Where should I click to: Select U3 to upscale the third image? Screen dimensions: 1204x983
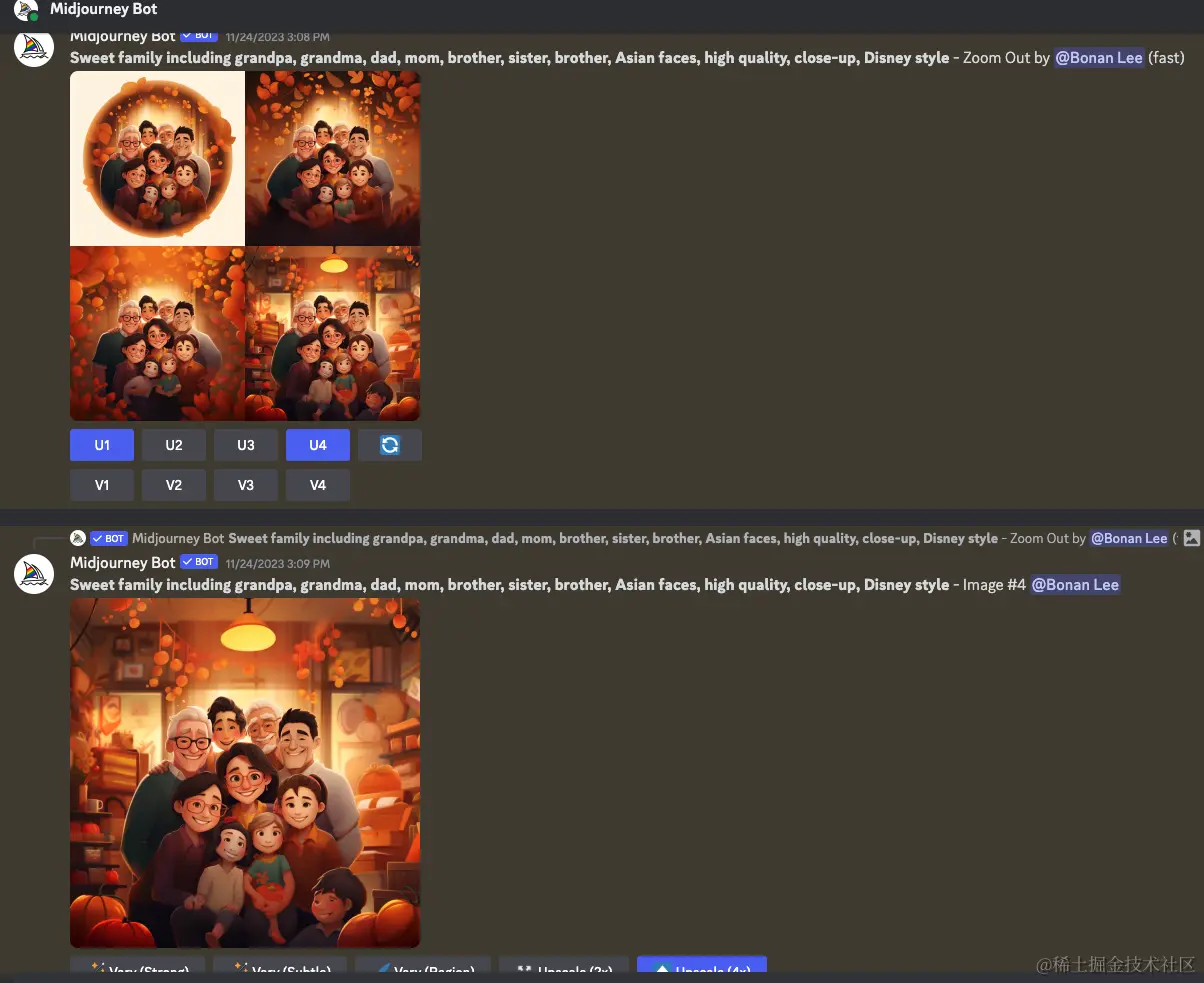point(246,445)
